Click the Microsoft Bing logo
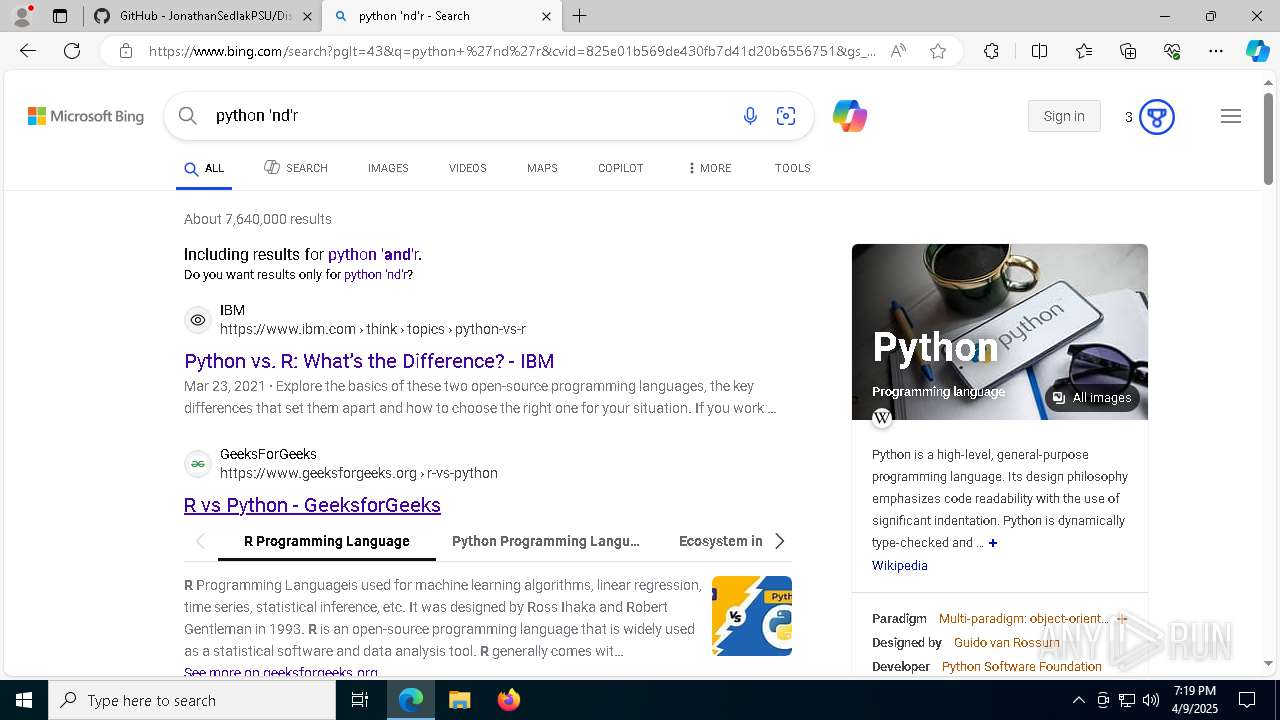The height and width of the screenshot is (720, 1280). pyautogui.click(x=86, y=116)
